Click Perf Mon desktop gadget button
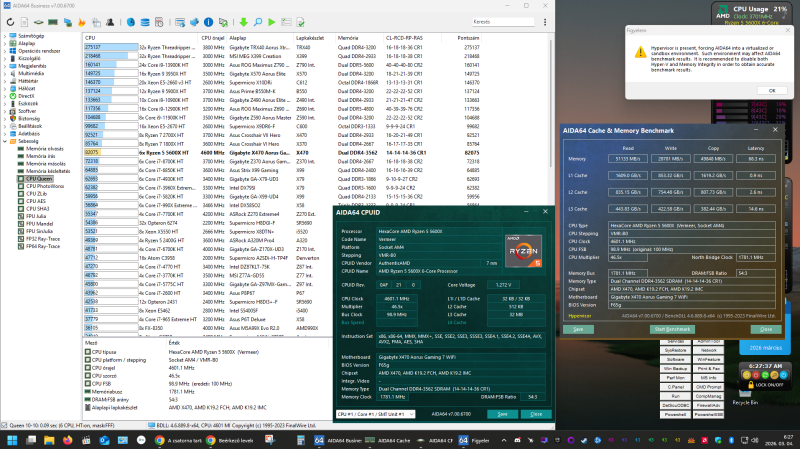The height and width of the screenshot is (449, 800). click(x=676, y=378)
